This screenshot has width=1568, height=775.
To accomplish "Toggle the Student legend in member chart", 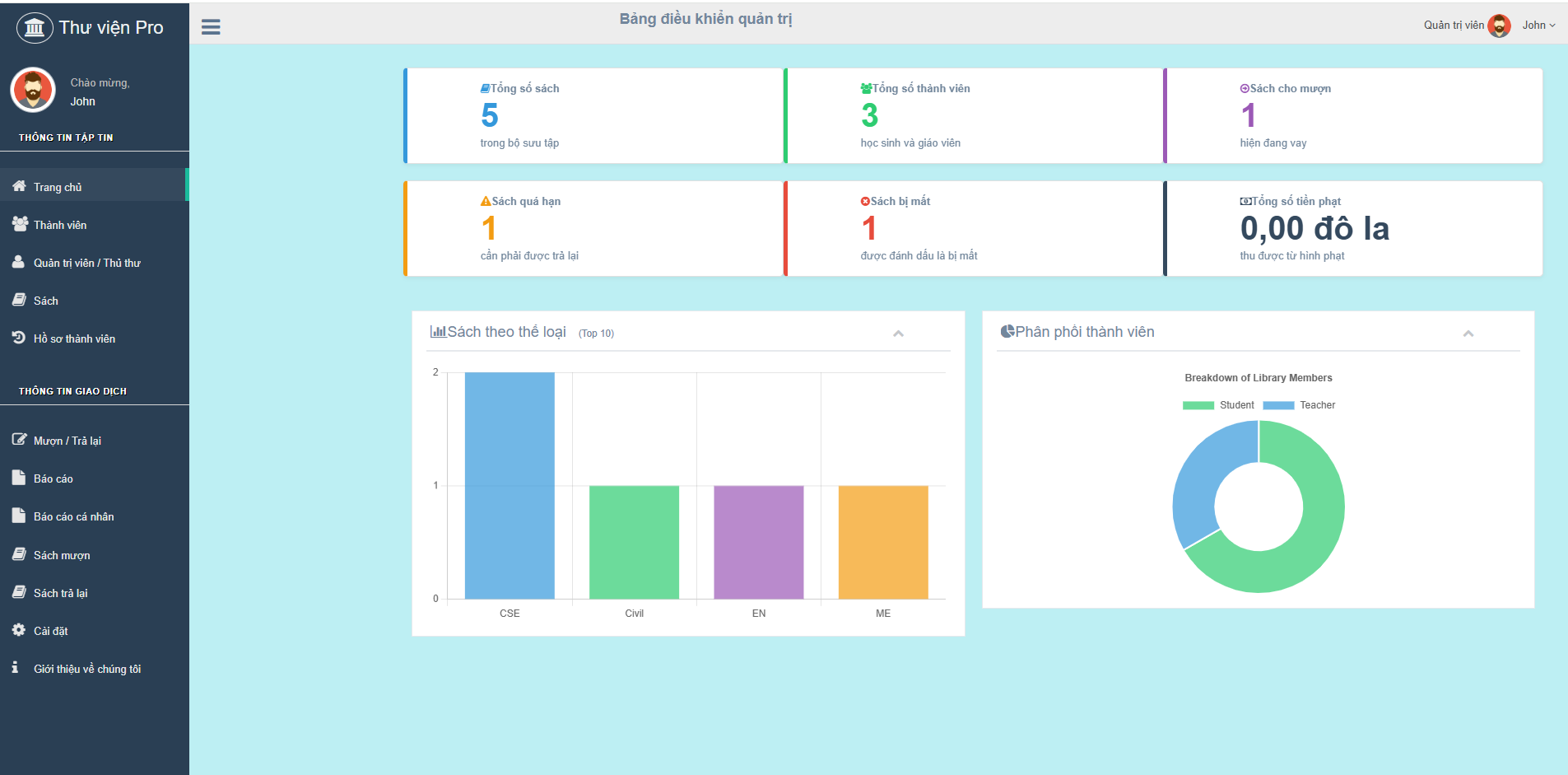I will [x=1218, y=405].
